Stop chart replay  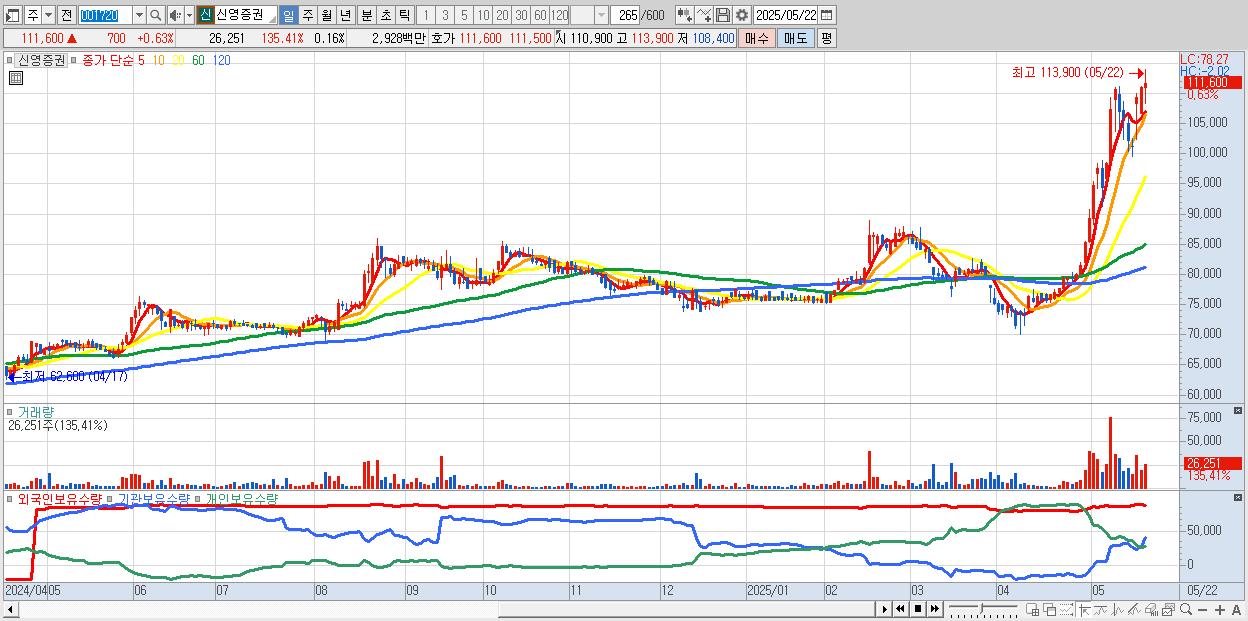tap(918, 609)
